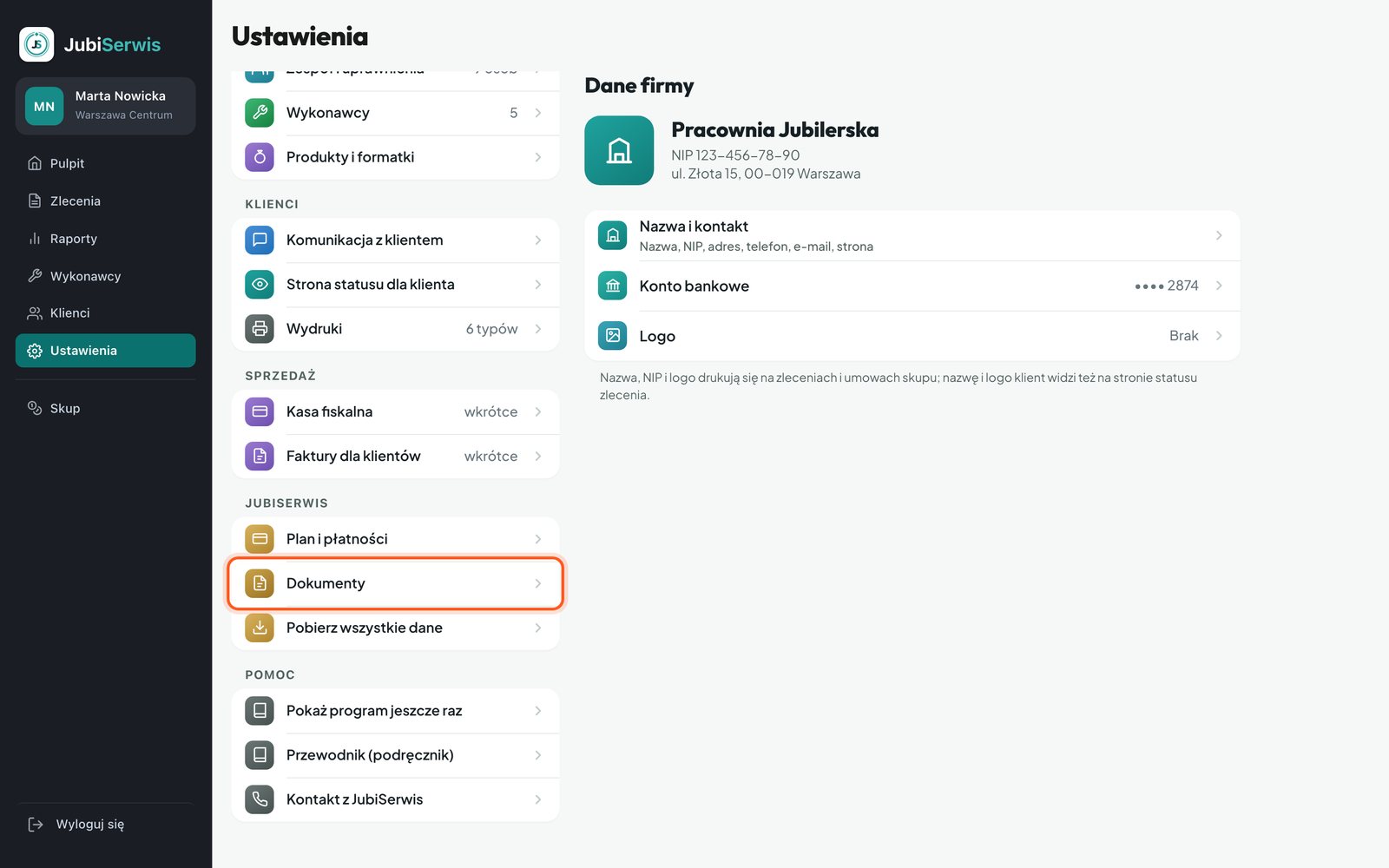Open Raporty from the sidebar

pyautogui.click(x=105, y=239)
